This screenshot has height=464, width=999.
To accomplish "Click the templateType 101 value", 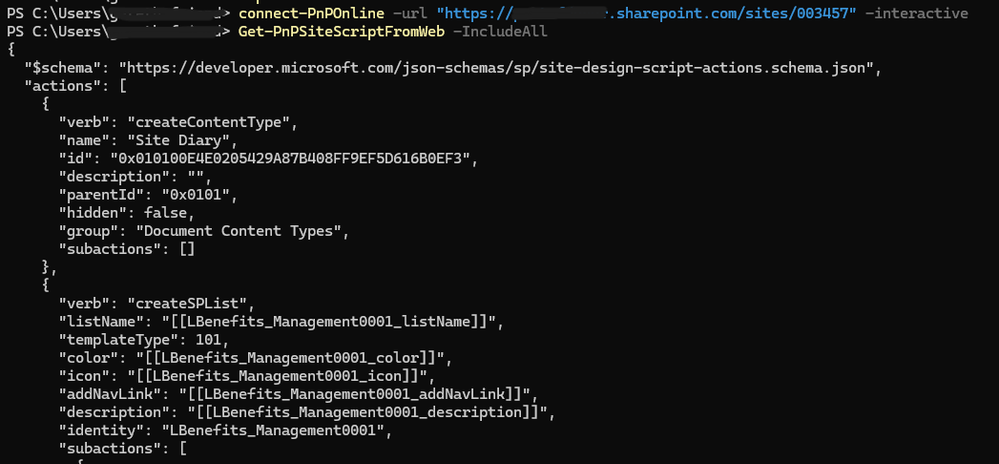I will pos(208,340).
